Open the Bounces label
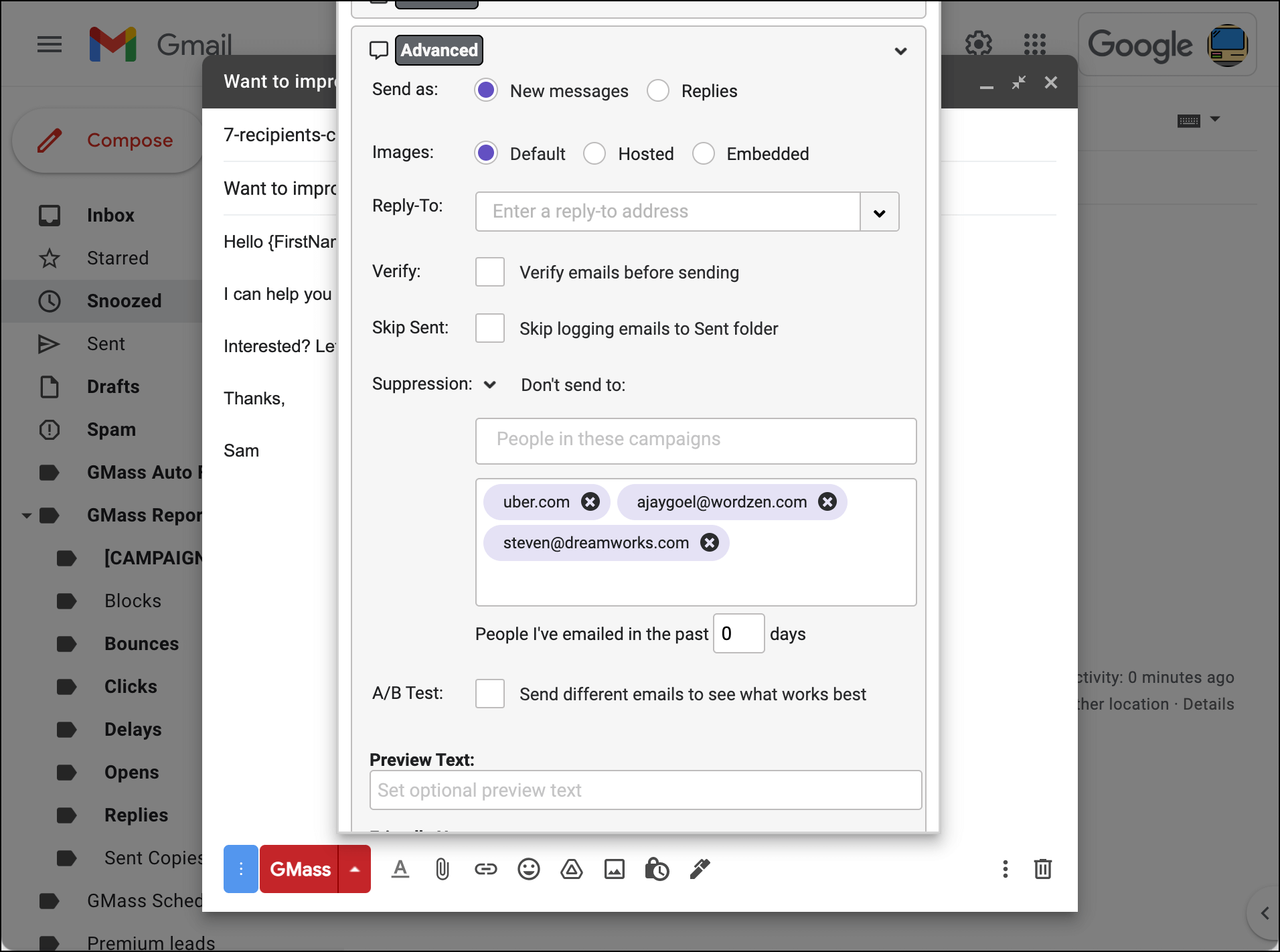1280x952 pixels. point(141,643)
